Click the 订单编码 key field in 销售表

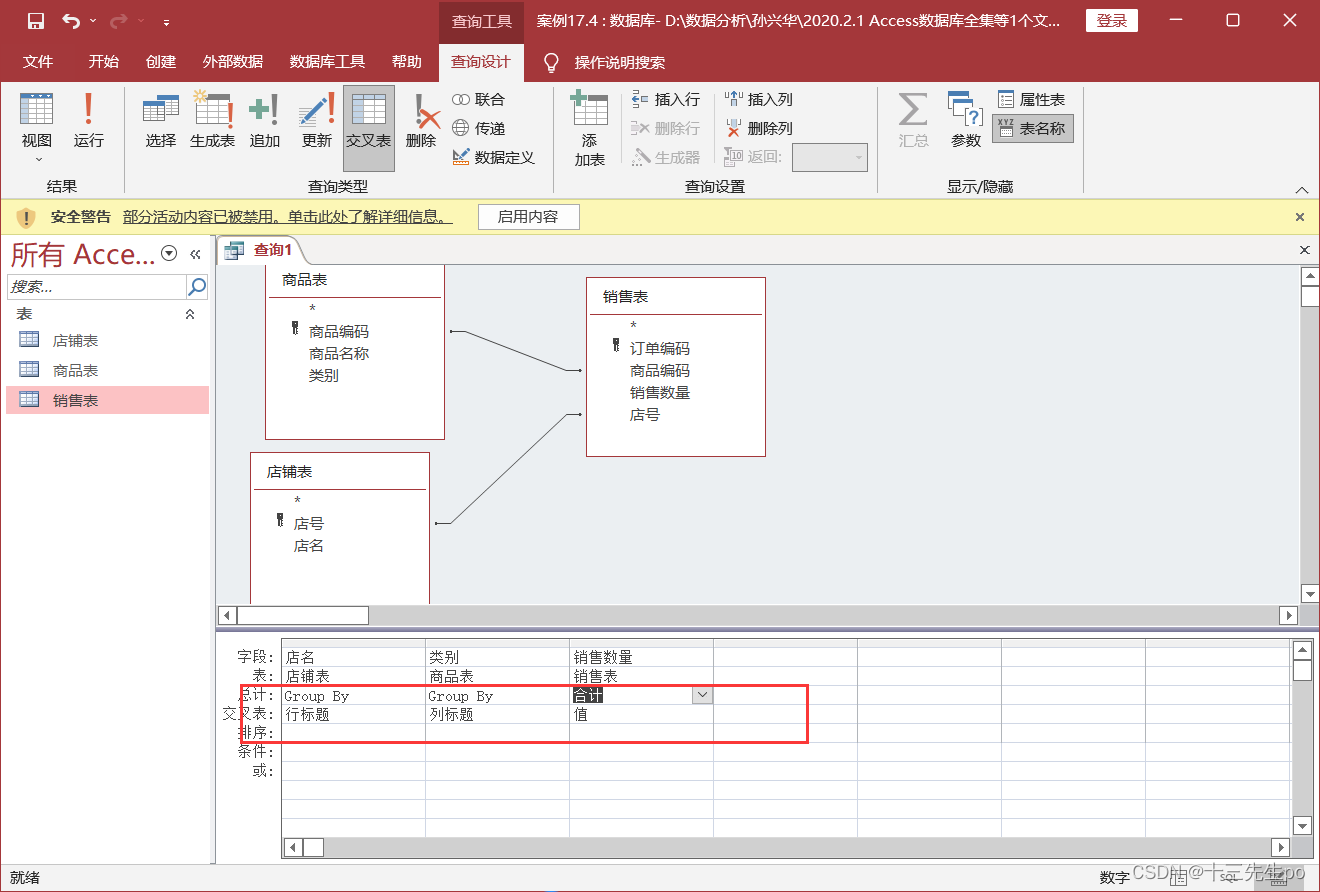(660, 349)
